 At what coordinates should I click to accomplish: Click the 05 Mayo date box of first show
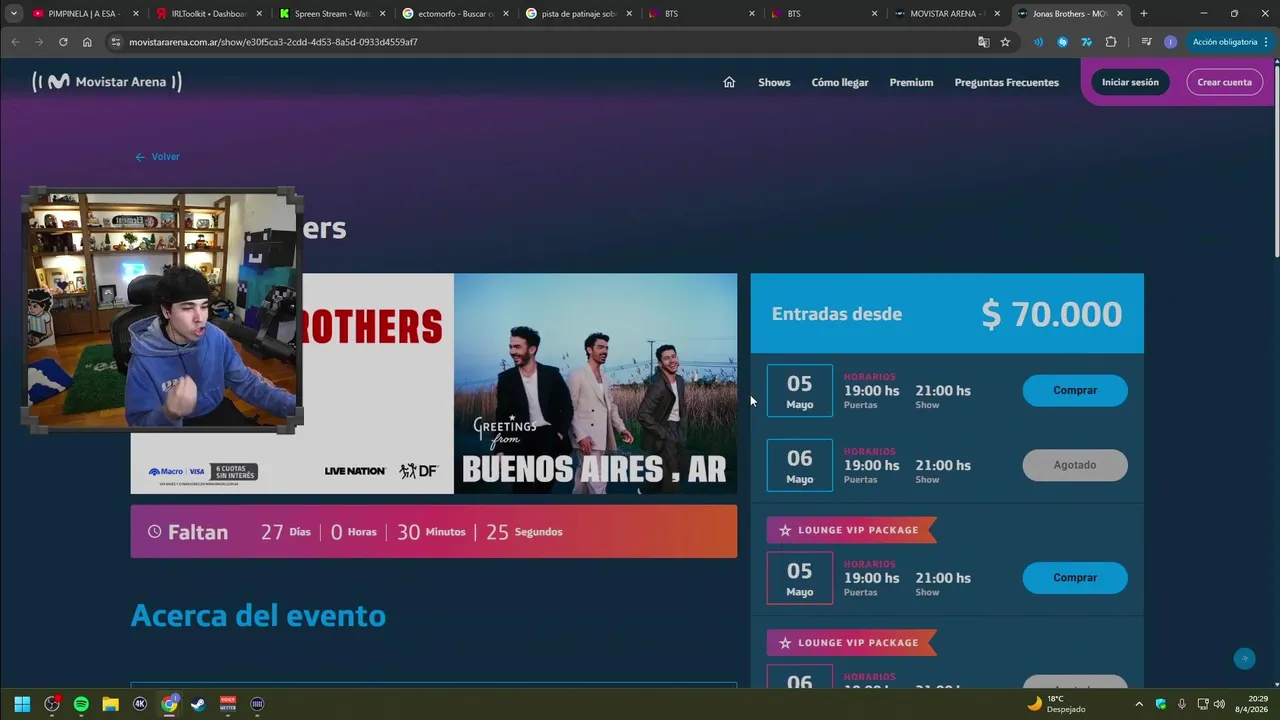[x=799, y=390]
